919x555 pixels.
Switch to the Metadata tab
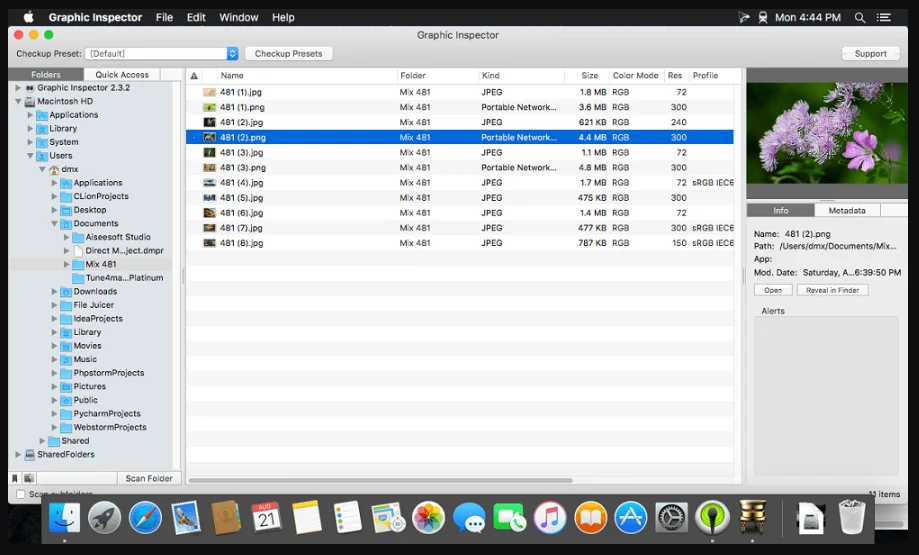coord(847,210)
